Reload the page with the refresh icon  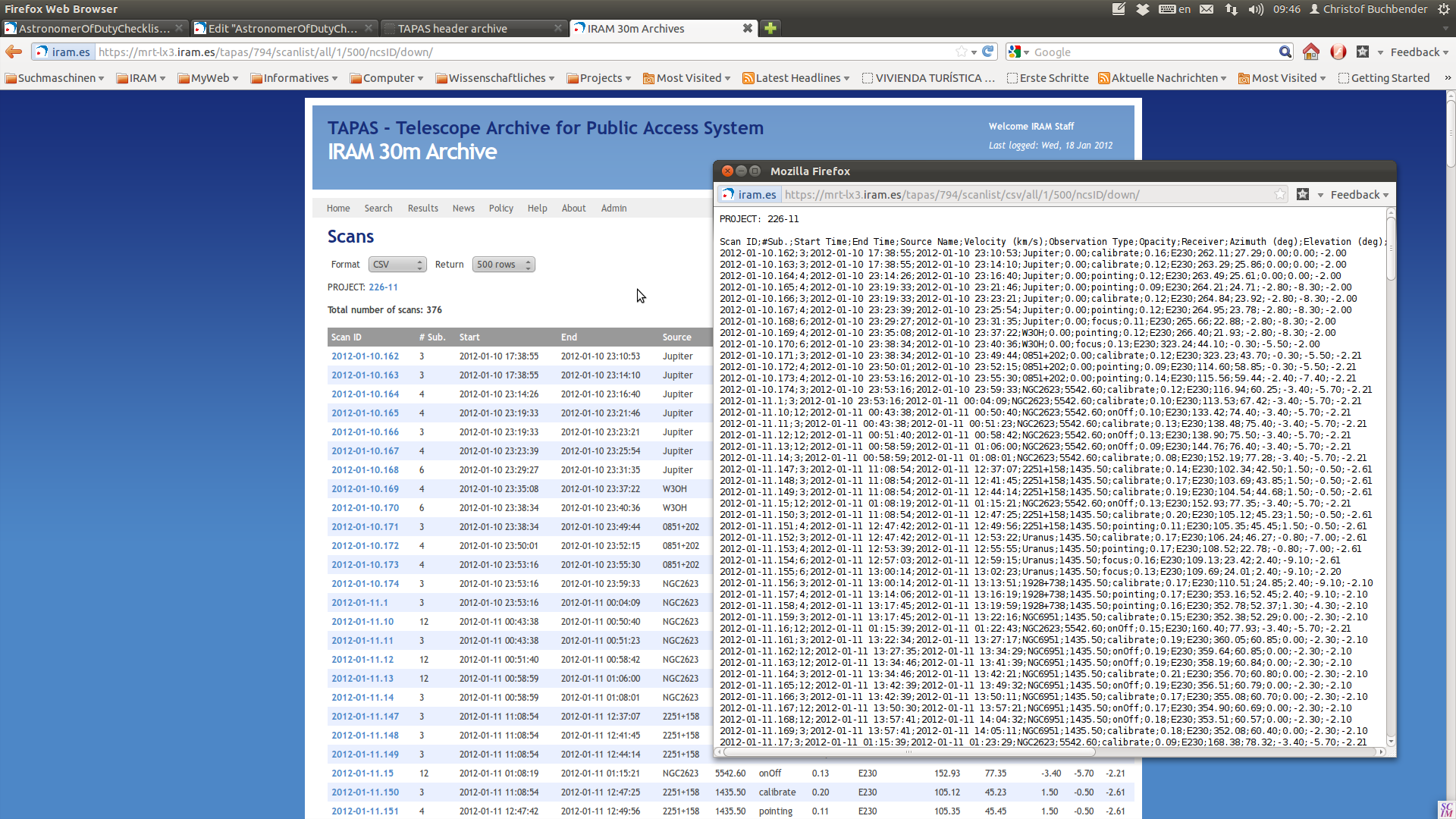[x=987, y=52]
